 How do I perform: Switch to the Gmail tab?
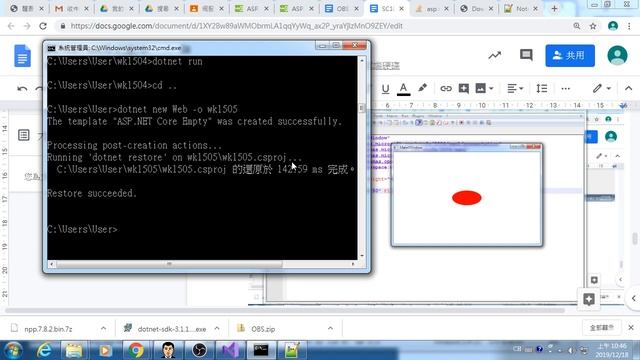[x=72, y=9]
